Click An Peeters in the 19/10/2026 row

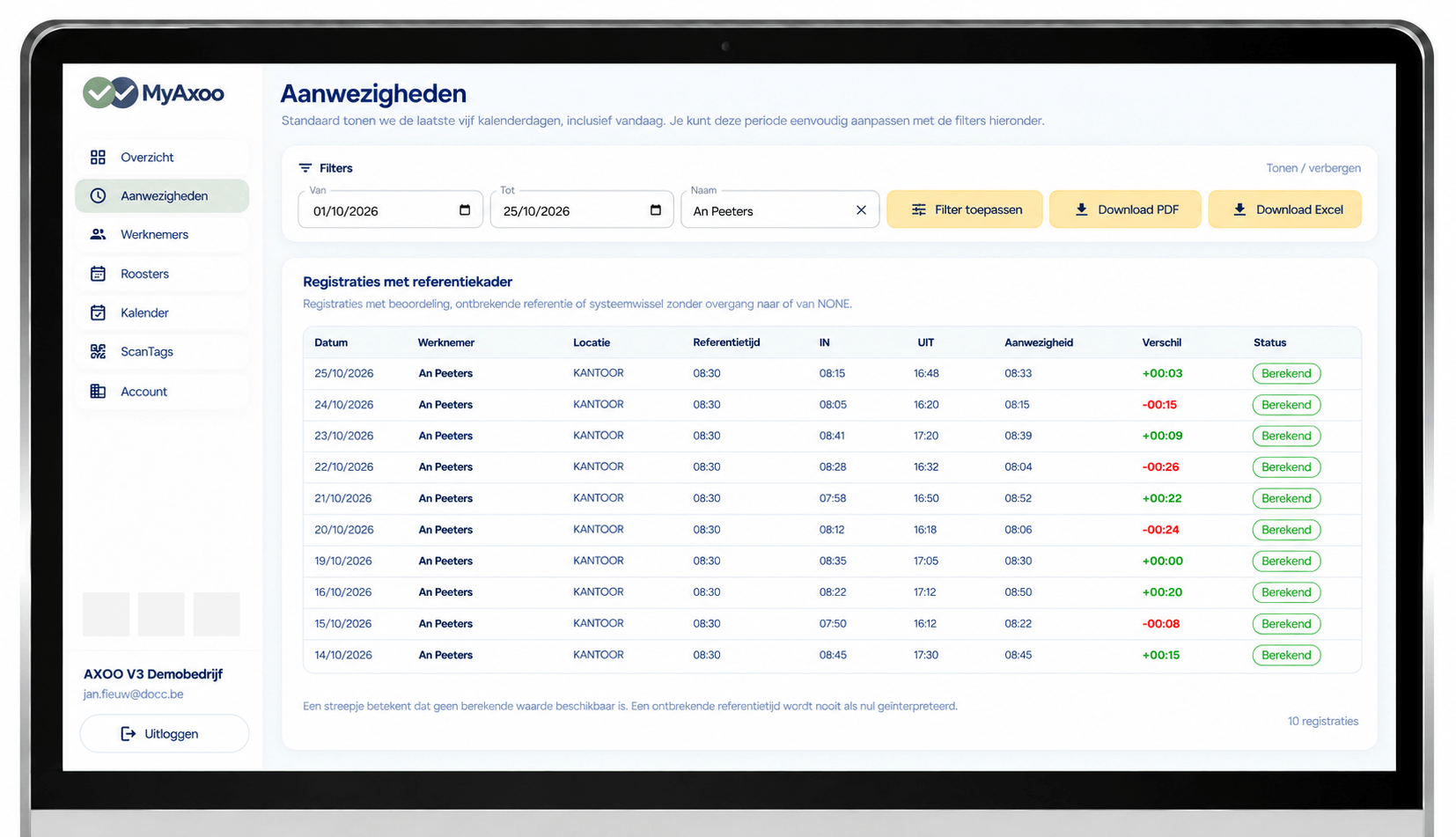point(445,561)
